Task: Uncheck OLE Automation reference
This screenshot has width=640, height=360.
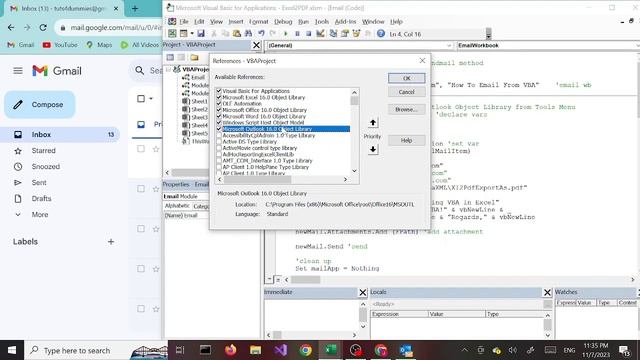Action: click(219, 104)
